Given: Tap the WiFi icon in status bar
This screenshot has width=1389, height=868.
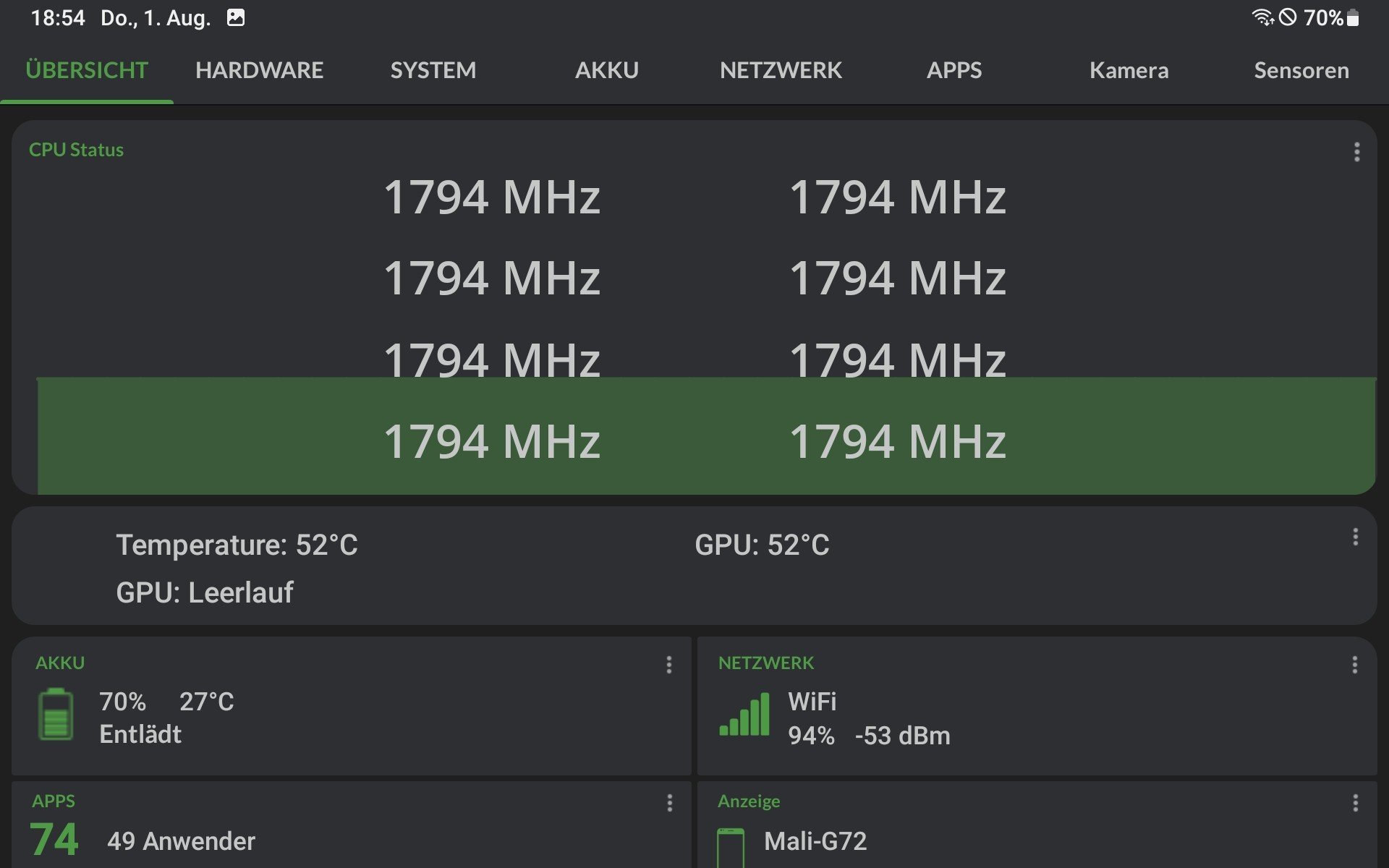Looking at the screenshot, I should 1262,17.
